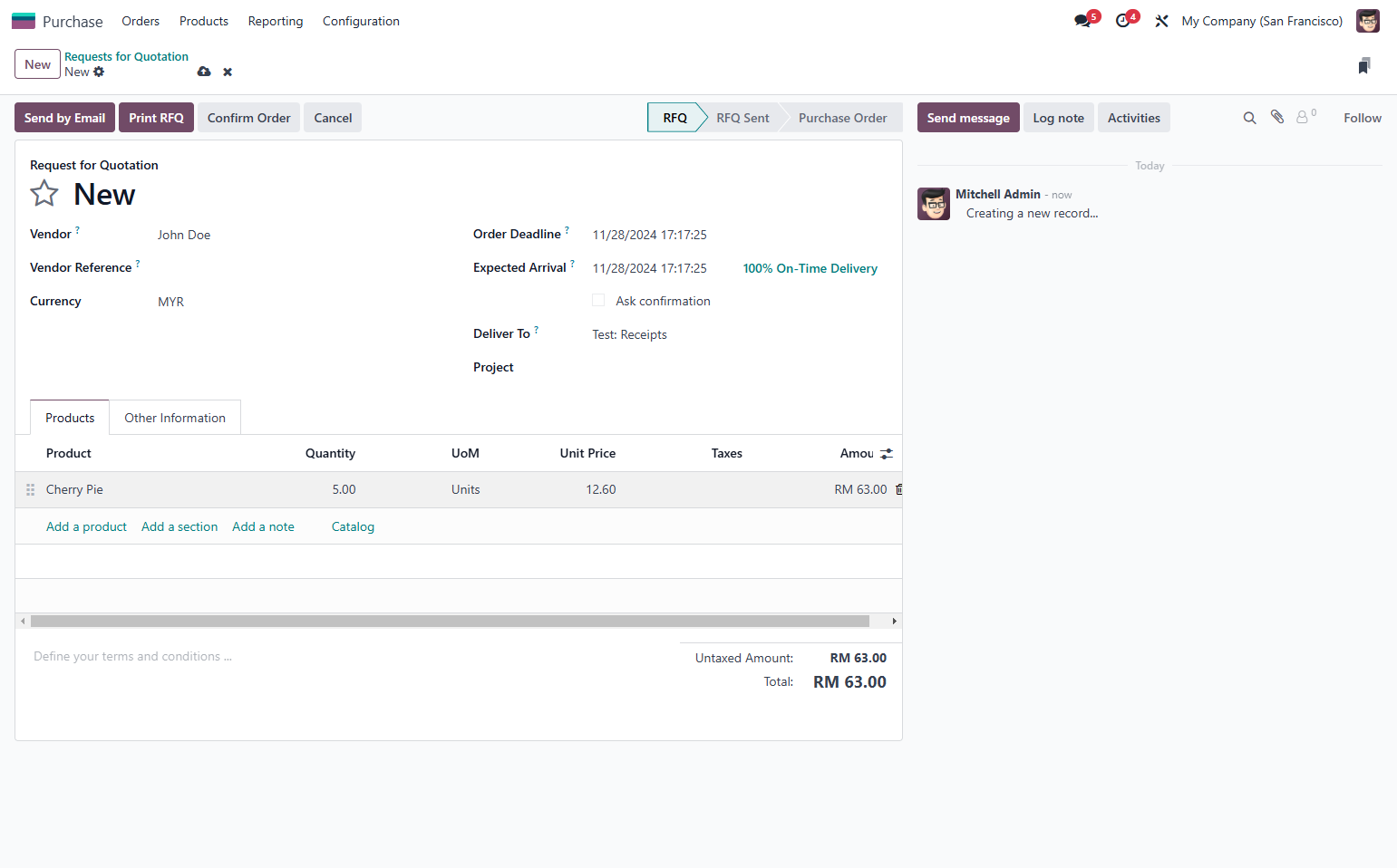Select the Products tab

70,418
